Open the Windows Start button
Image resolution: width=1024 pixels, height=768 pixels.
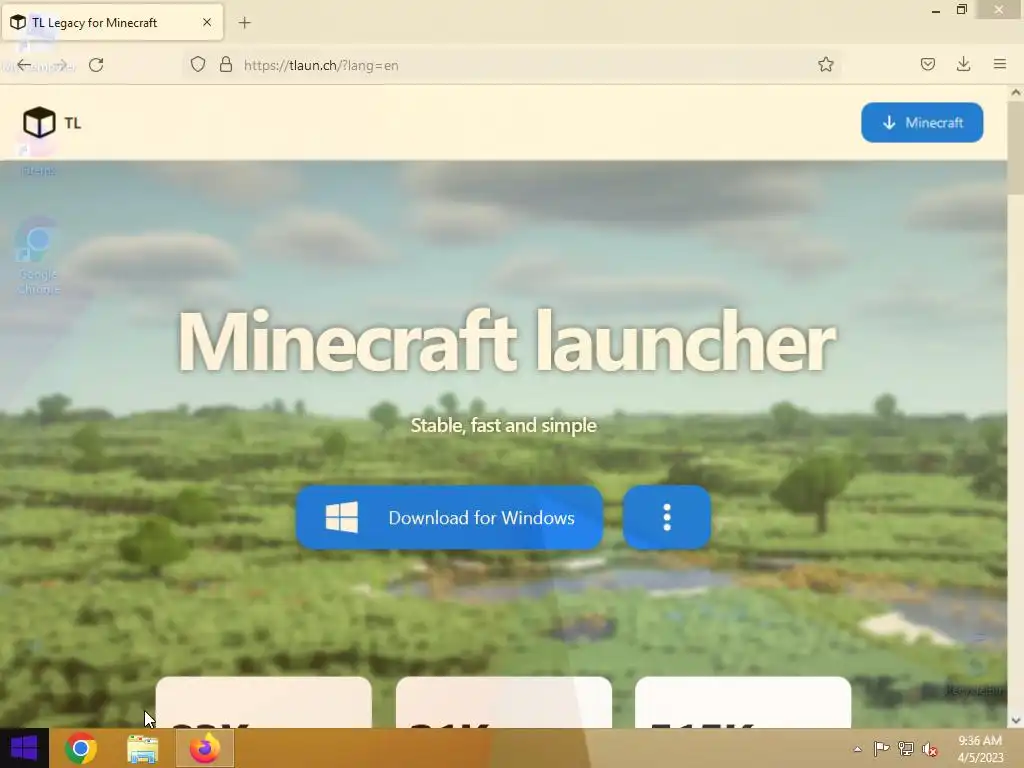[24, 748]
